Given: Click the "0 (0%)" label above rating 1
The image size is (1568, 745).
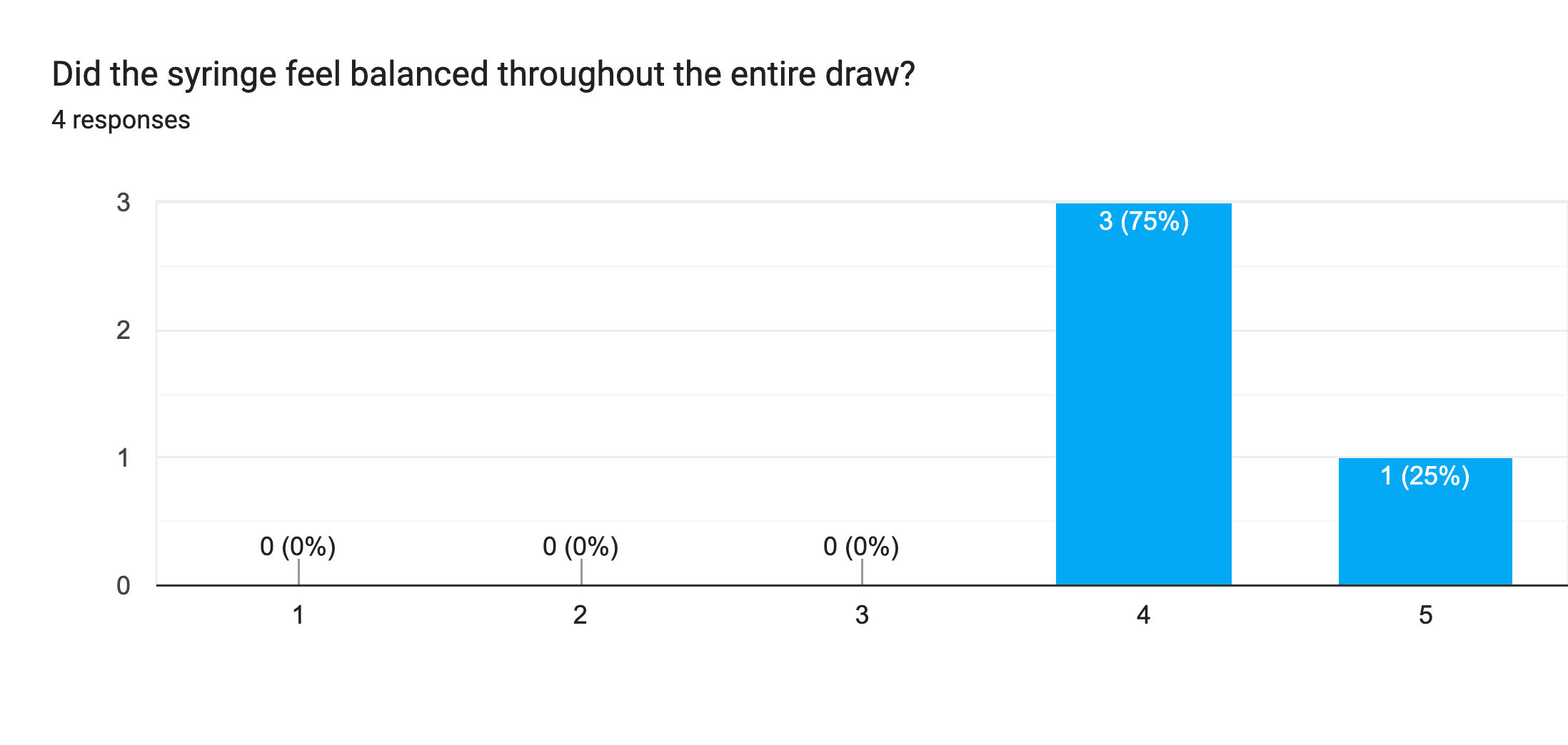Looking at the screenshot, I should [298, 547].
